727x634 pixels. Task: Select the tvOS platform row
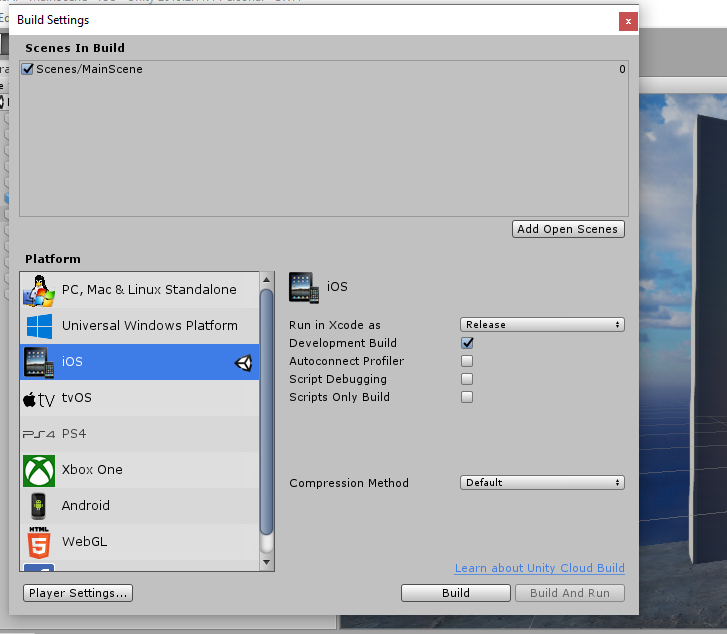click(x=140, y=398)
